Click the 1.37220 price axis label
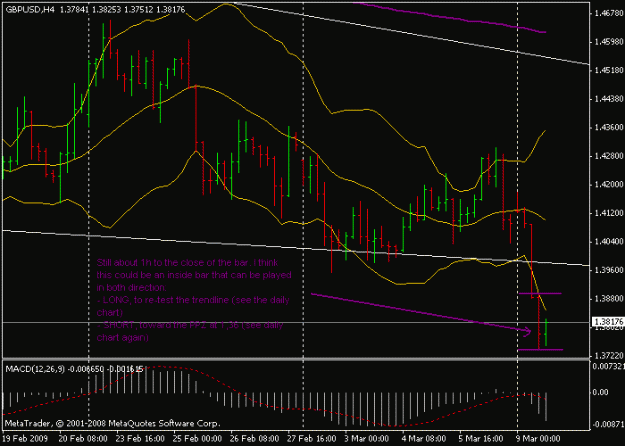The width and height of the screenshot is (625, 446). click(x=609, y=356)
